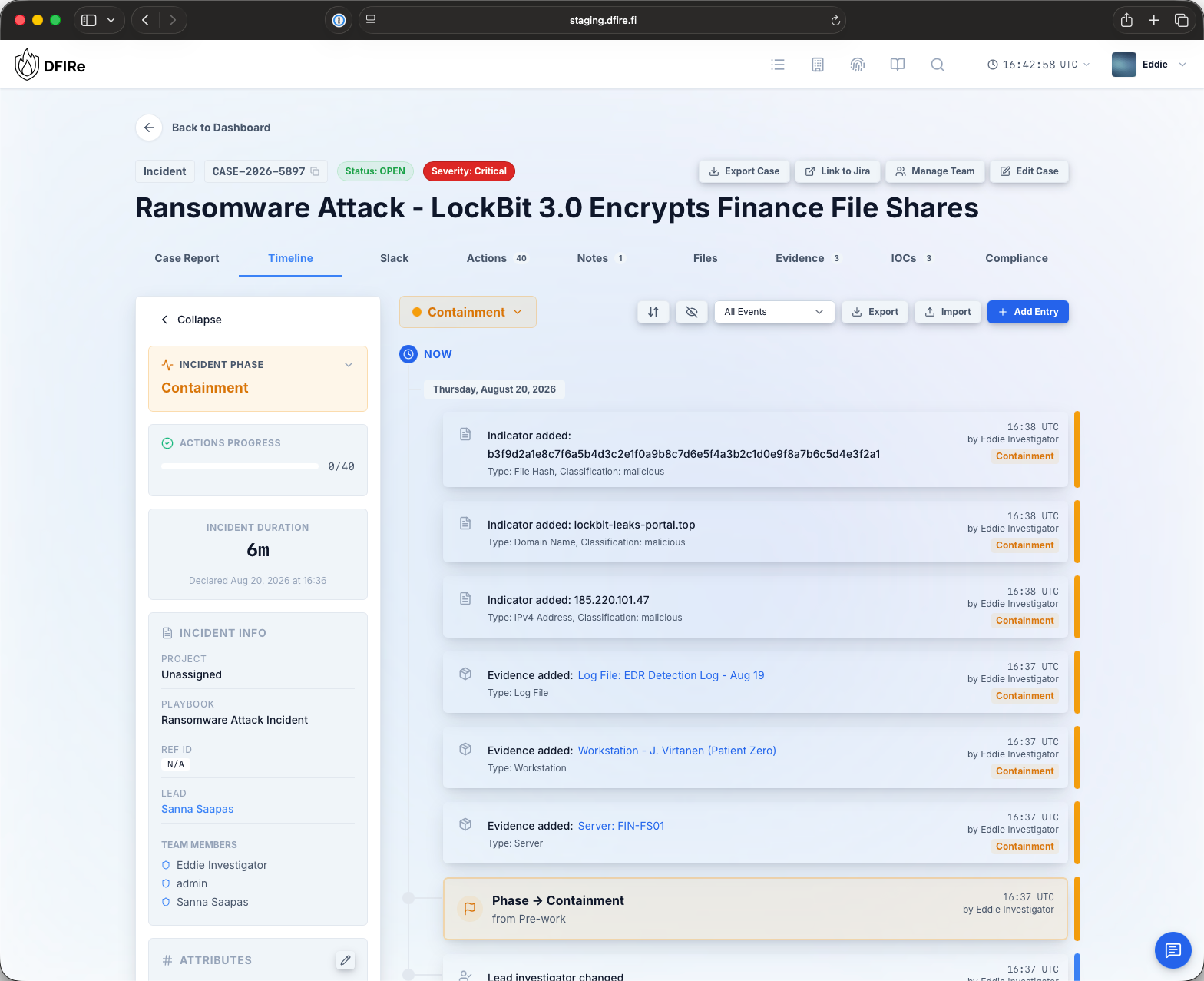Collapse the left sidebar panel
This screenshot has height=981, width=1204.
coord(191,320)
